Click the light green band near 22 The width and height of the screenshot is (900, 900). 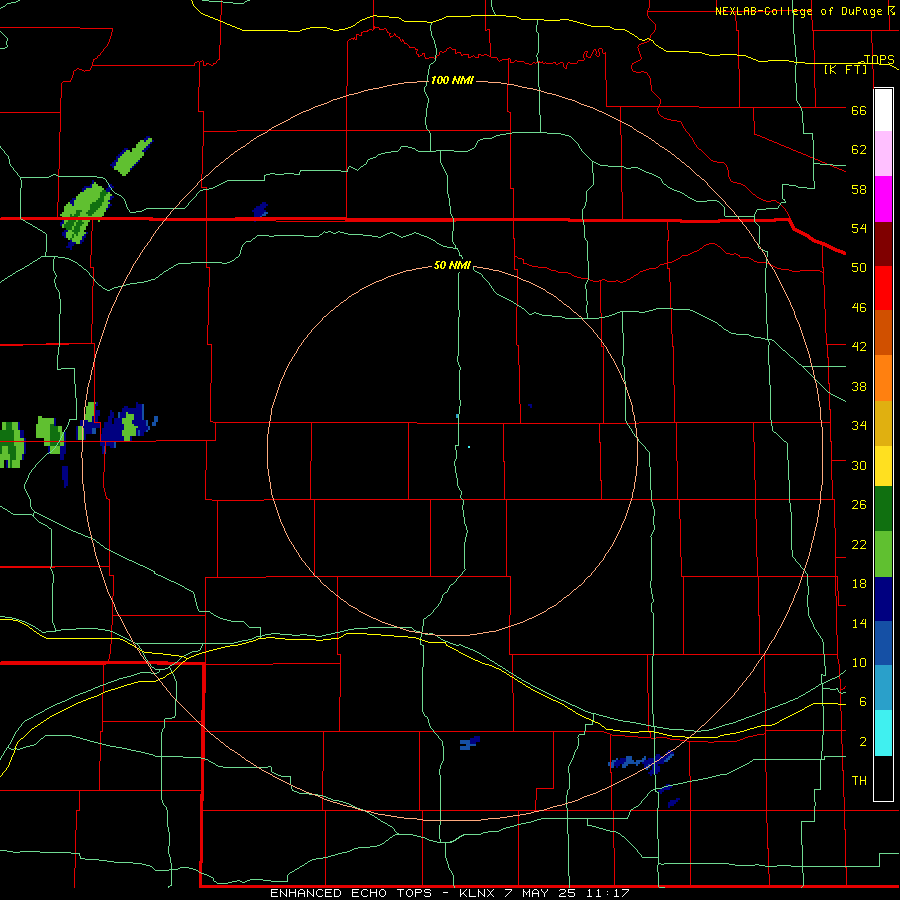pyautogui.click(x=883, y=554)
